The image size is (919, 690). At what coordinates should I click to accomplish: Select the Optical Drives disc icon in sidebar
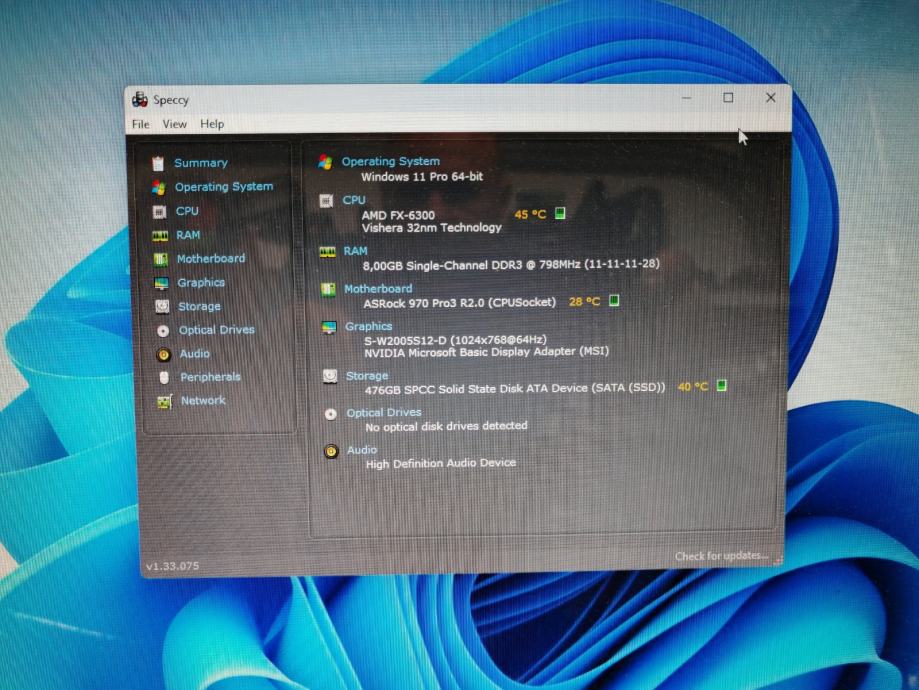pos(163,331)
